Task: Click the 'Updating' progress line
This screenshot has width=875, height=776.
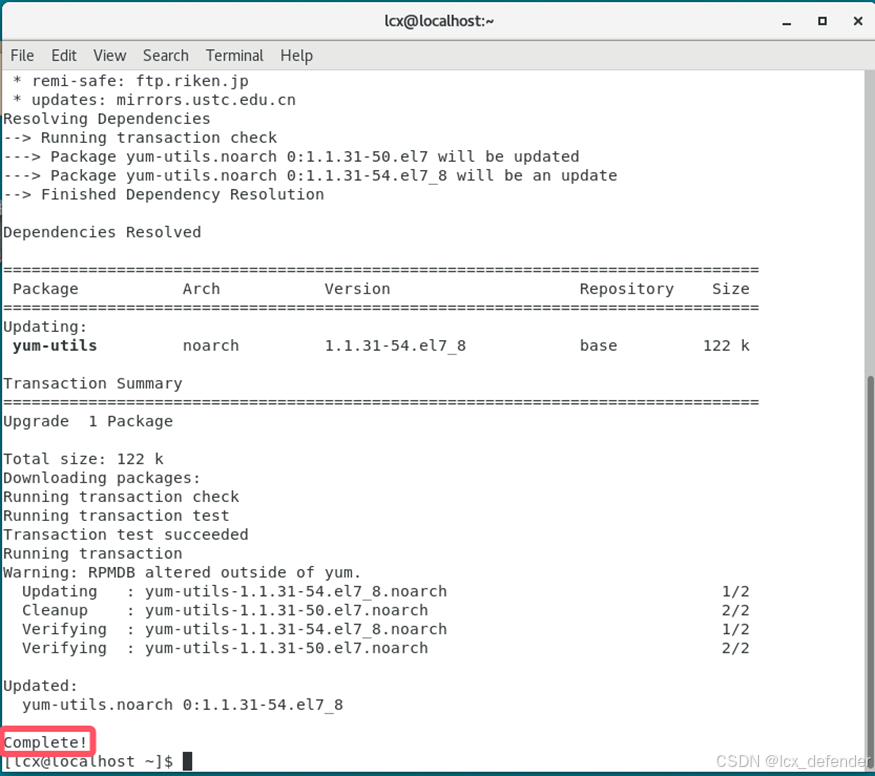Action: pyautogui.click(x=385, y=592)
